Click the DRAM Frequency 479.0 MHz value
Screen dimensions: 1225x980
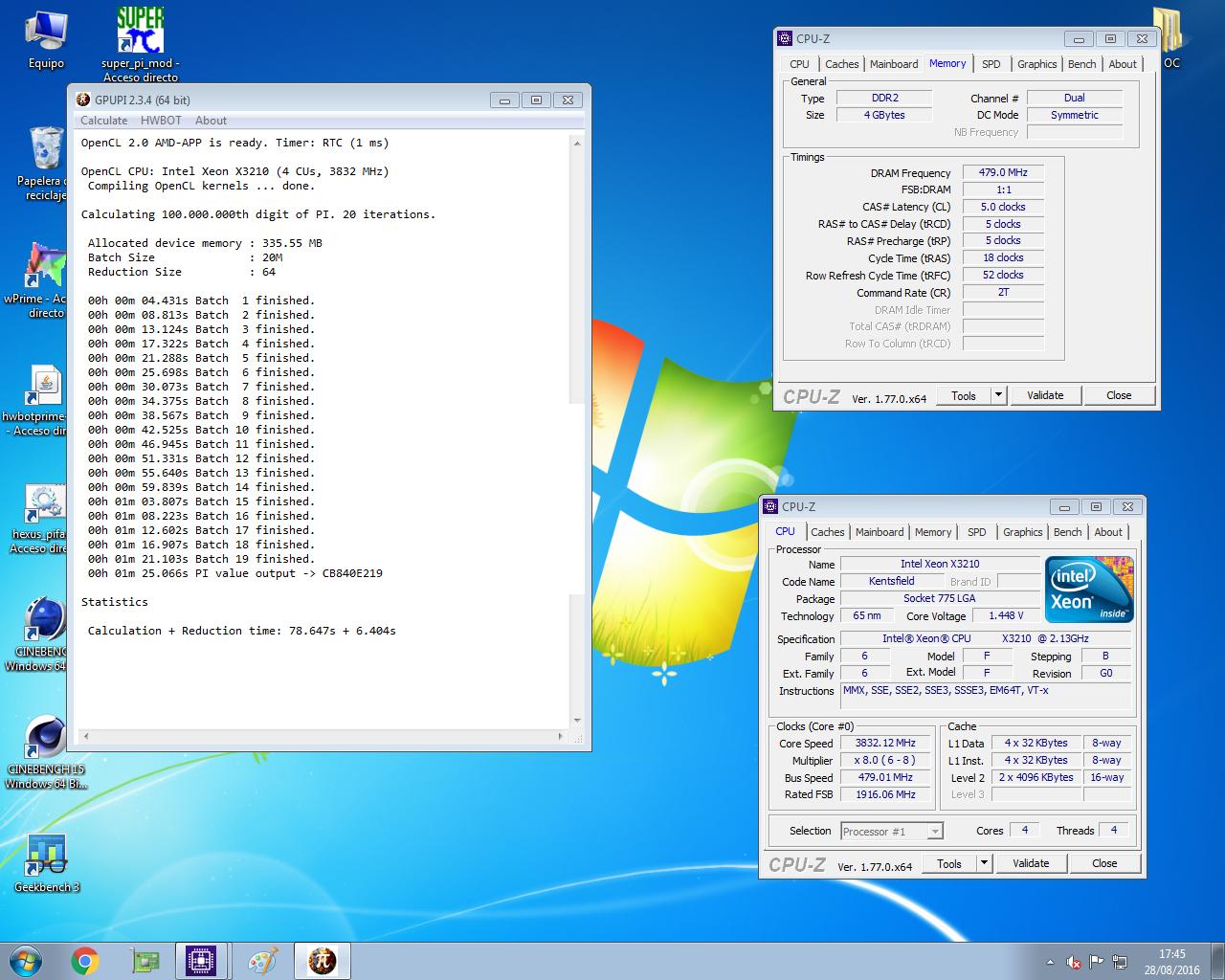(1003, 172)
